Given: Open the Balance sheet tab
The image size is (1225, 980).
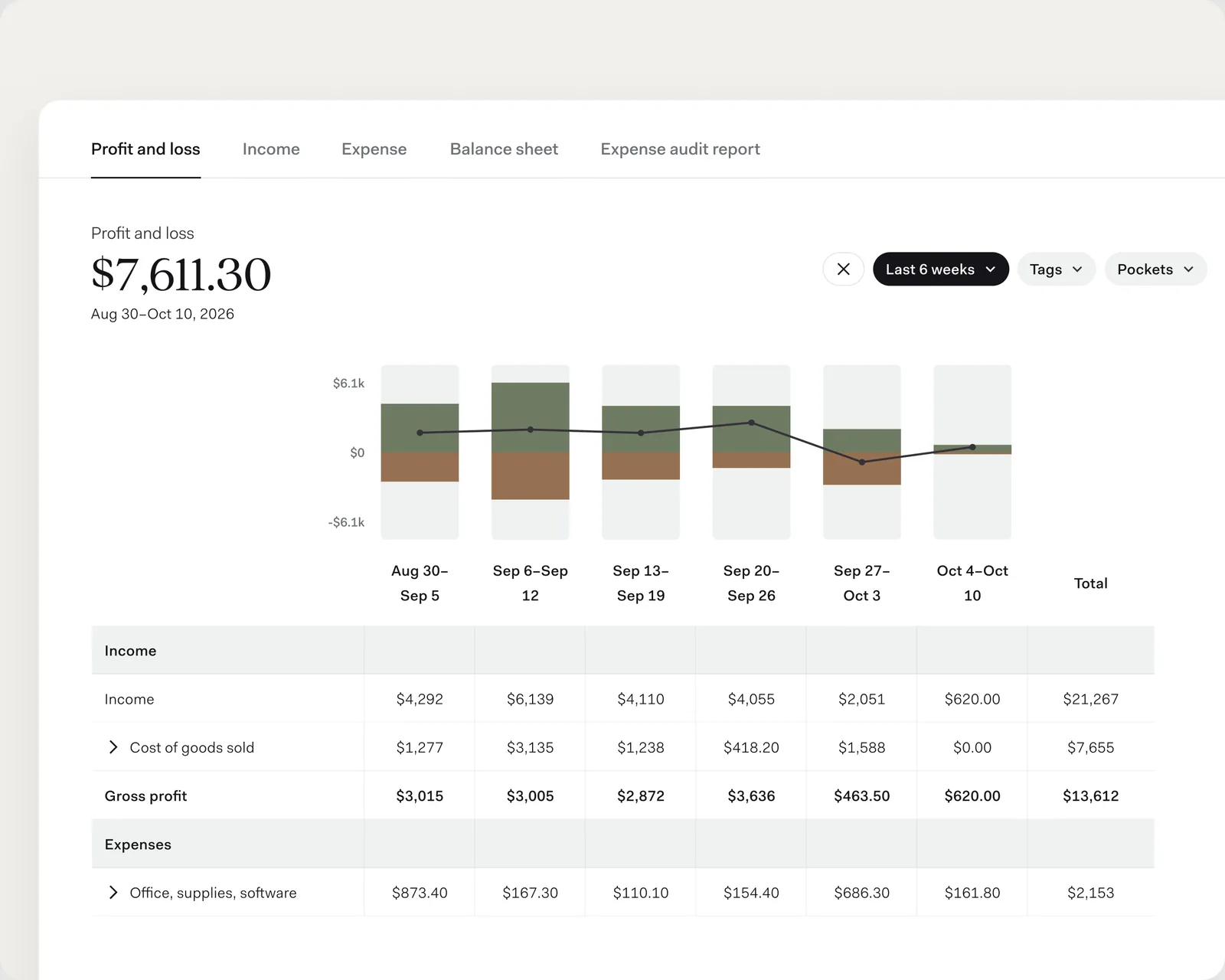Looking at the screenshot, I should coord(504,149).
